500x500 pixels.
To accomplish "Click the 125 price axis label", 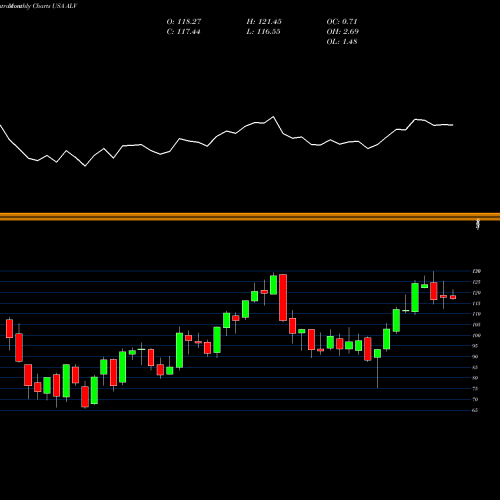I will pyautogui.click(x=476, y=282).
